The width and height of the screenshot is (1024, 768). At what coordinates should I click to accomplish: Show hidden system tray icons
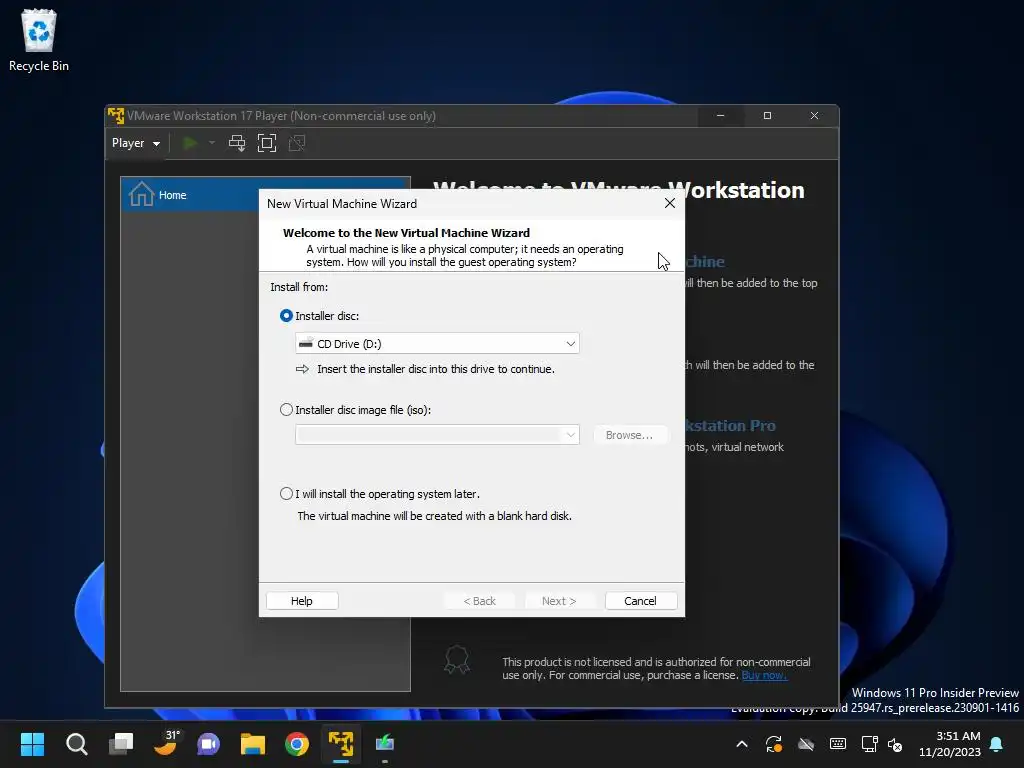742,744
